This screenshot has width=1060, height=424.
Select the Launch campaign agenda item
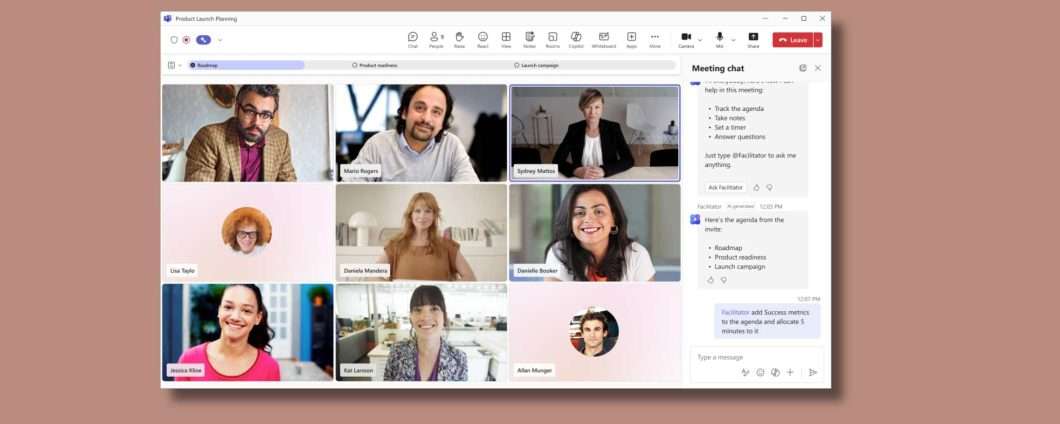point(536,66)
